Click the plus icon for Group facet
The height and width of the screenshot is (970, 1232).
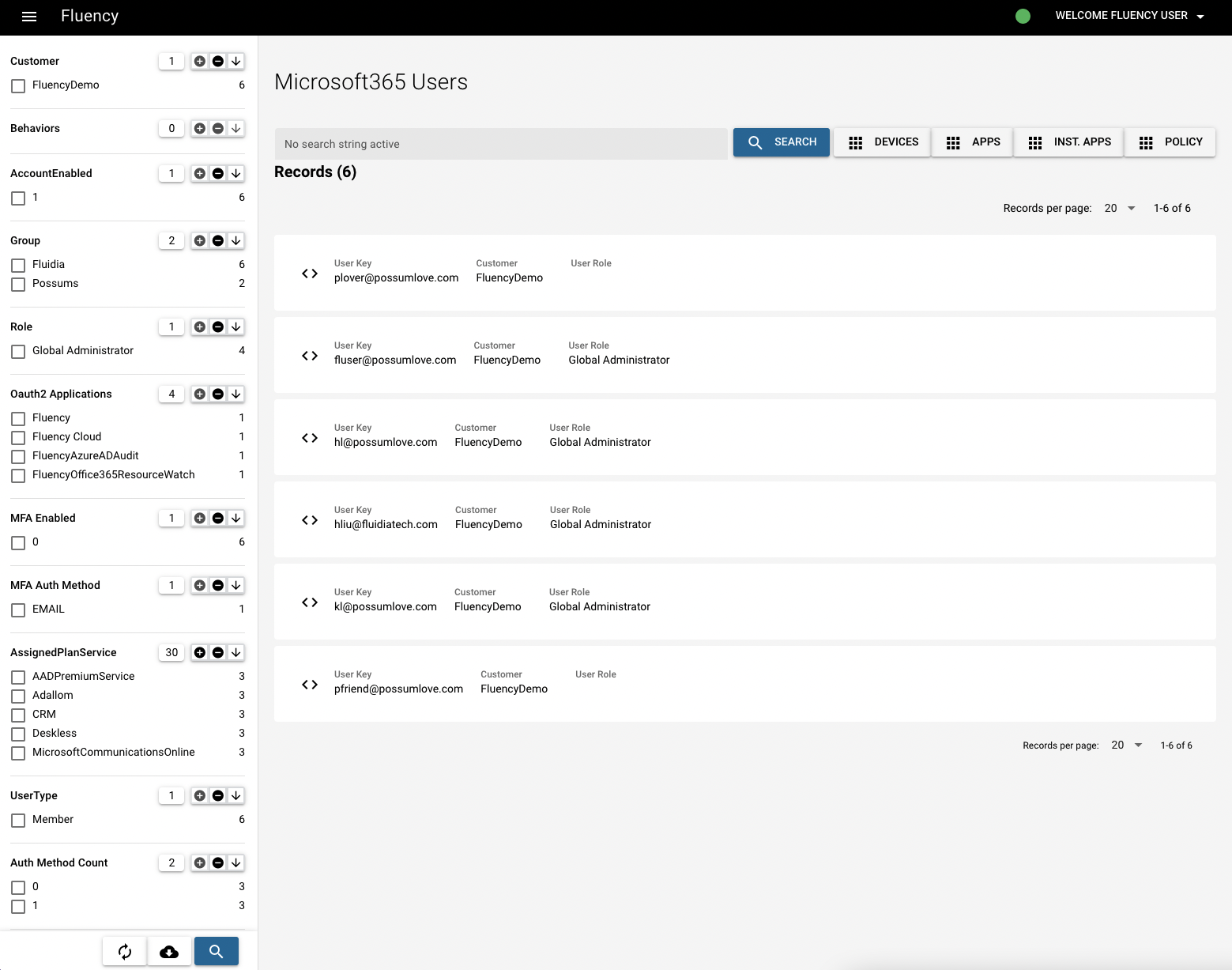click(x=200, y=240)
